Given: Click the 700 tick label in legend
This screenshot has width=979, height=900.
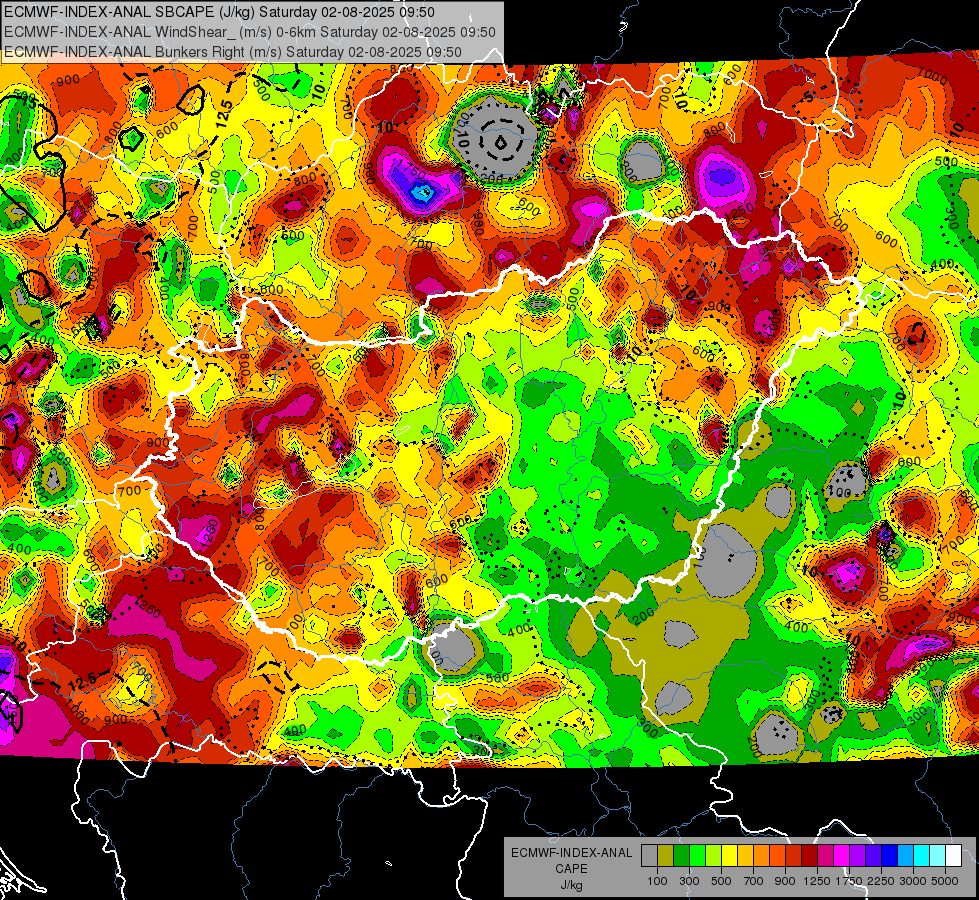Looking at the screenshot, I should pos(754,881).
